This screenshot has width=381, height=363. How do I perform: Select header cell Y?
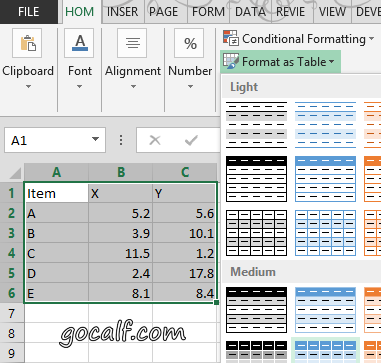(x=185, y=193)
